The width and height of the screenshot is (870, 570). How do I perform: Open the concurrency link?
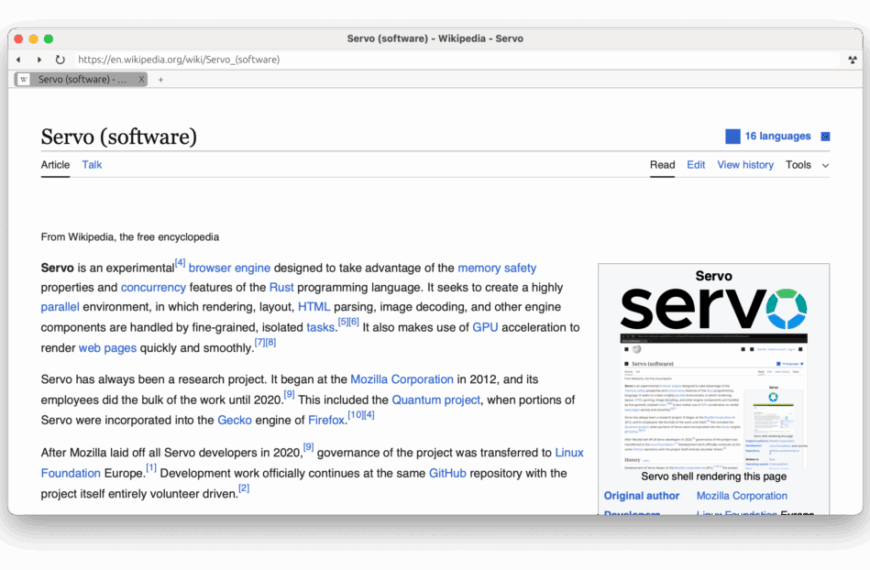coord(153,287)
